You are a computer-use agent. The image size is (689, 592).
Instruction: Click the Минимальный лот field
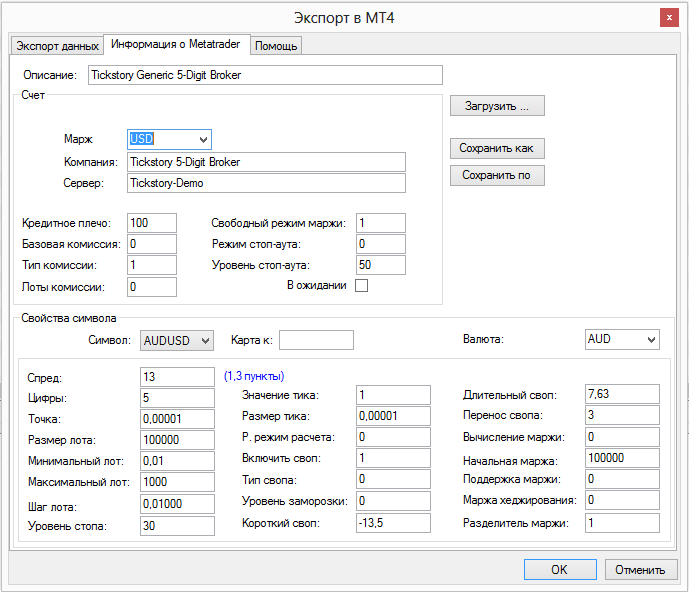click(x=178, y=461)
